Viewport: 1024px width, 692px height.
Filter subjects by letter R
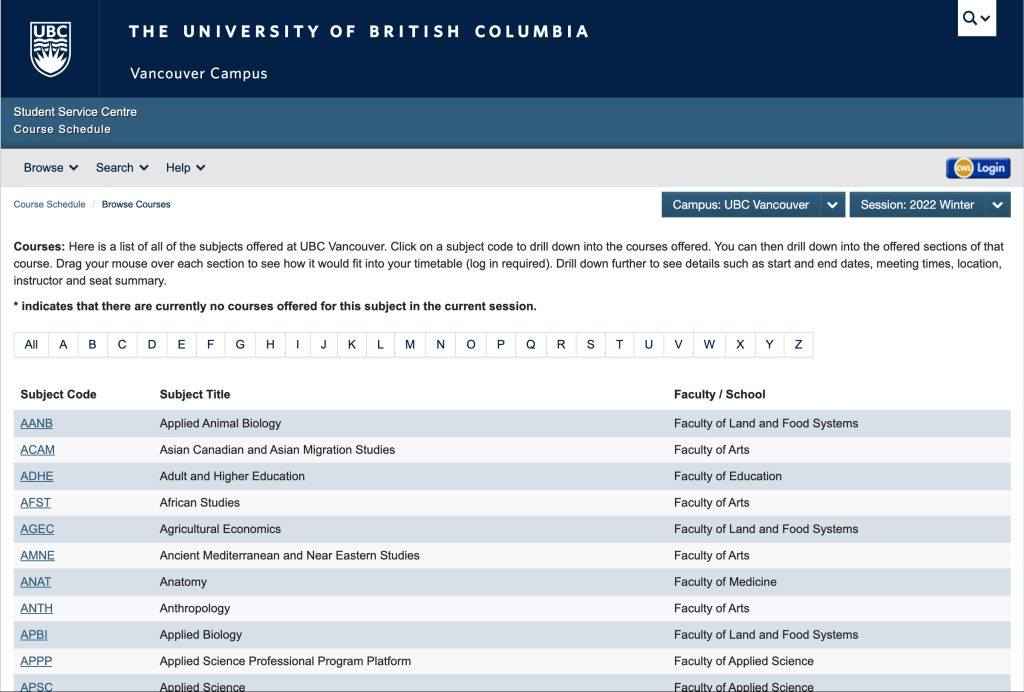coord(561,345)
